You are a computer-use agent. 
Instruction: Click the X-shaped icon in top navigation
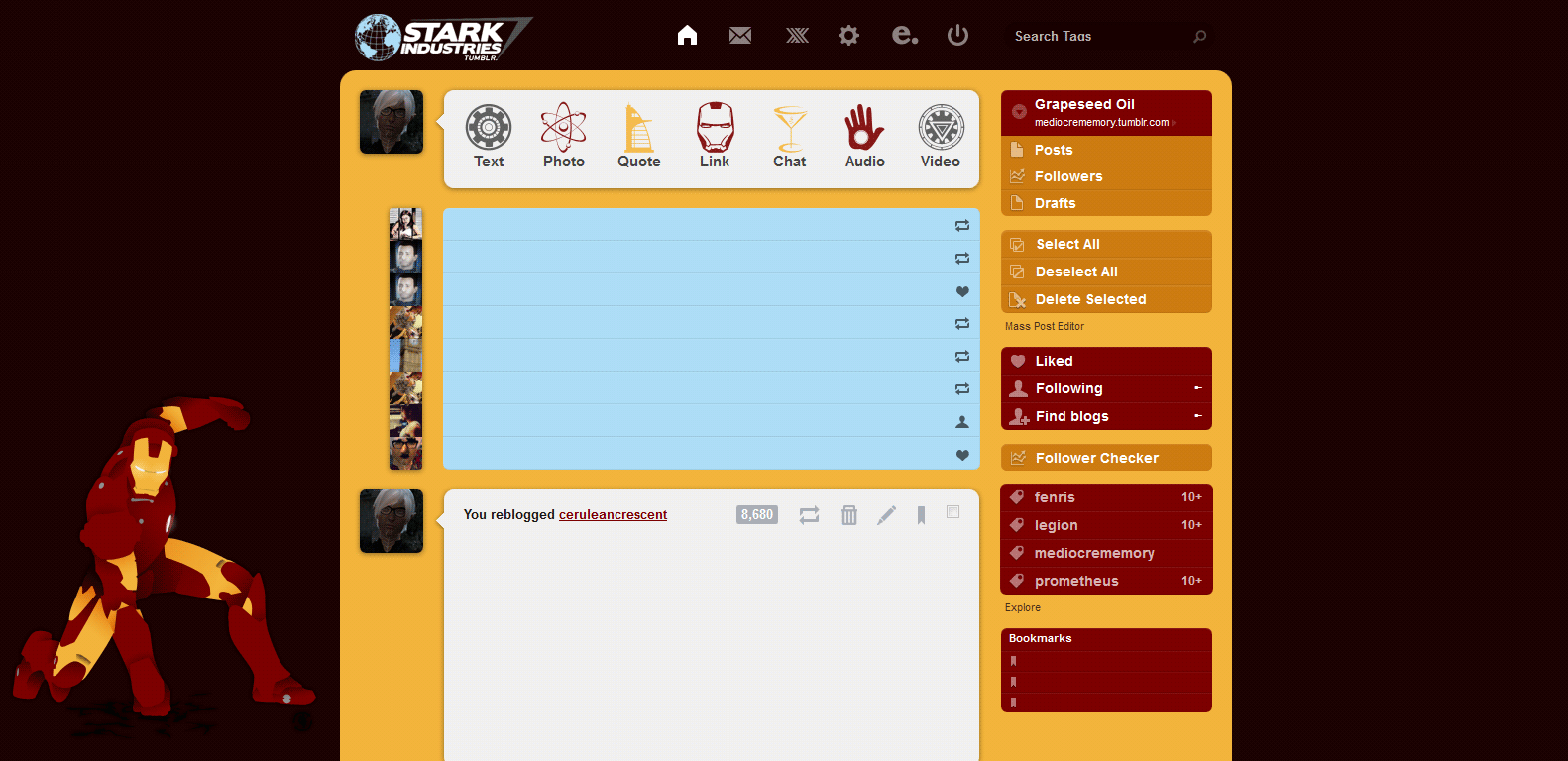(797, 36)
